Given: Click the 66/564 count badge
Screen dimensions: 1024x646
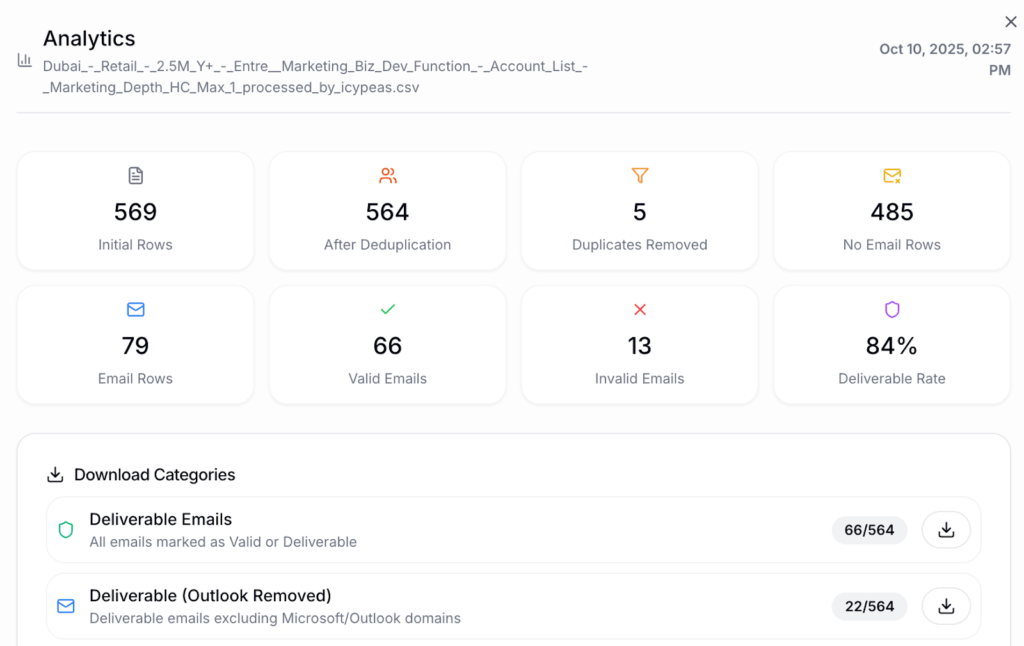Looking at the screenshot, I should point(869,530).
